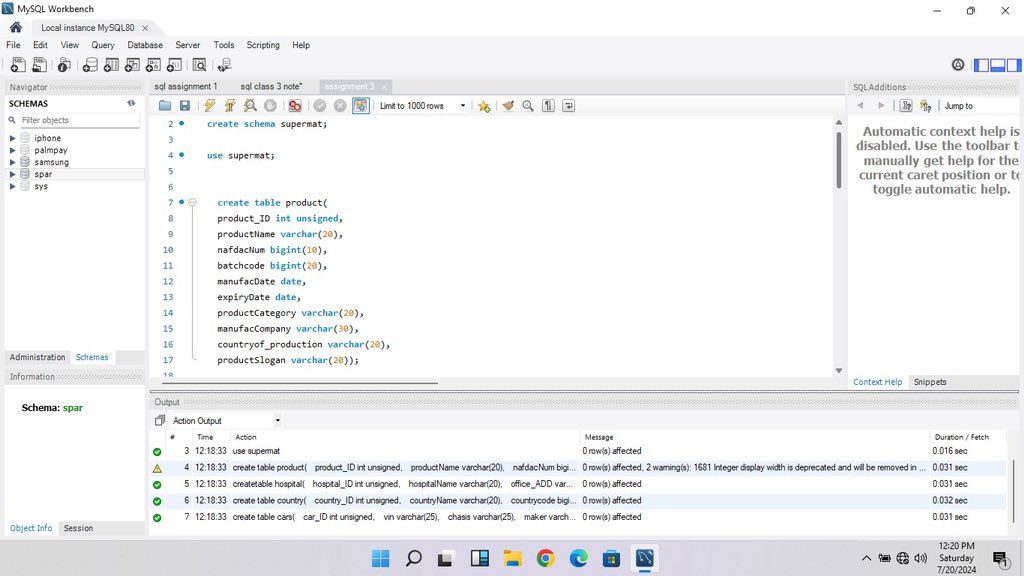Stop the executing query
The width and height of the screenshot is (1024, 576).
270,106
